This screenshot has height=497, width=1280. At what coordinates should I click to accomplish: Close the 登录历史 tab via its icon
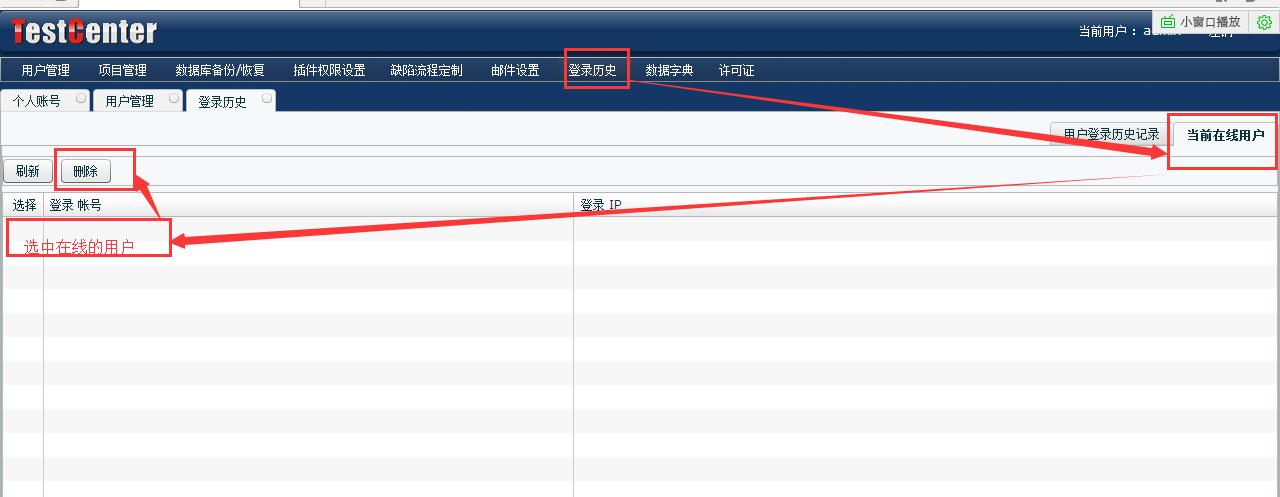click(267, 98)
